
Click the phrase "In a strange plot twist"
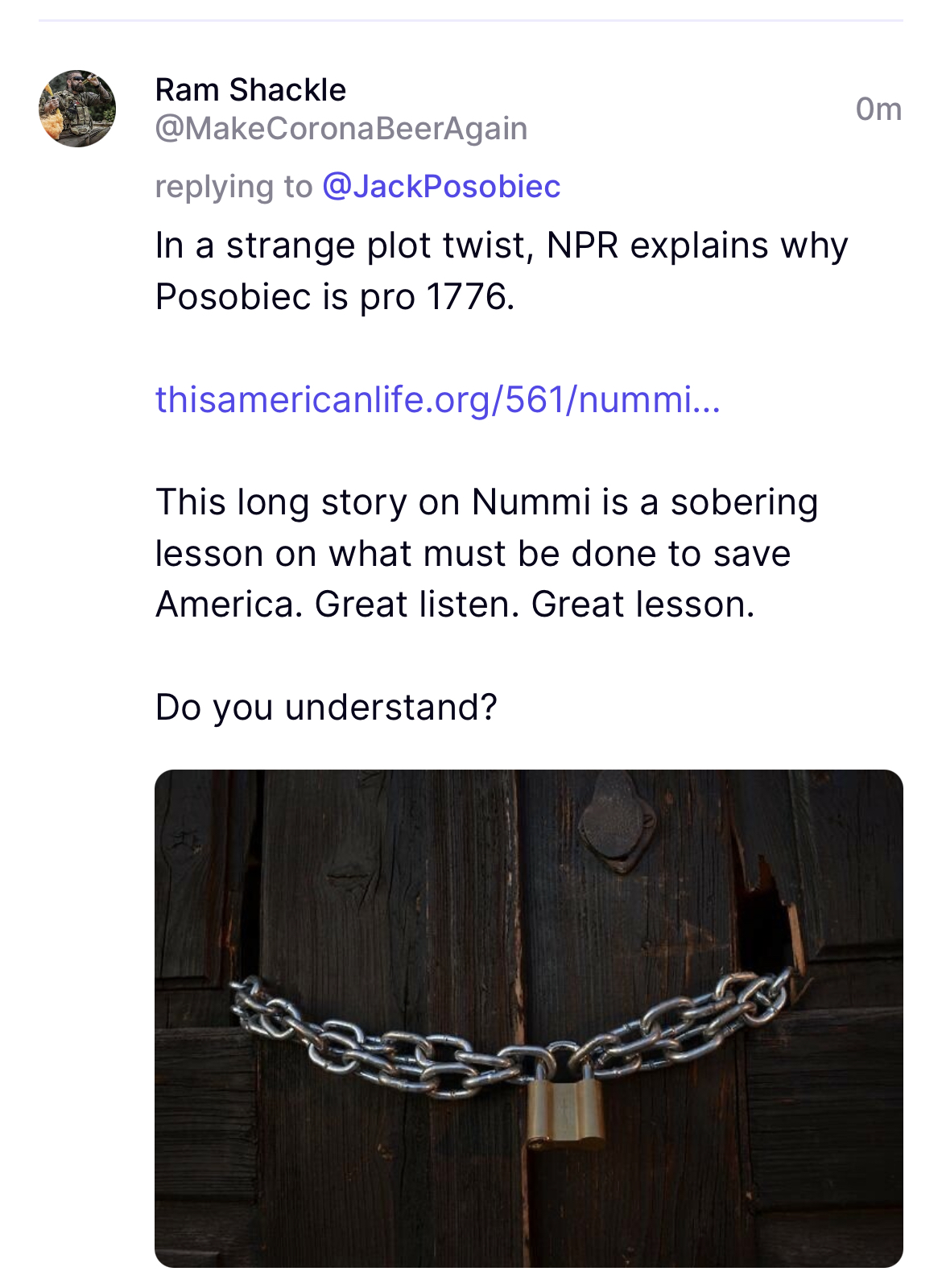pyautogui.click(x=342, y=245)
